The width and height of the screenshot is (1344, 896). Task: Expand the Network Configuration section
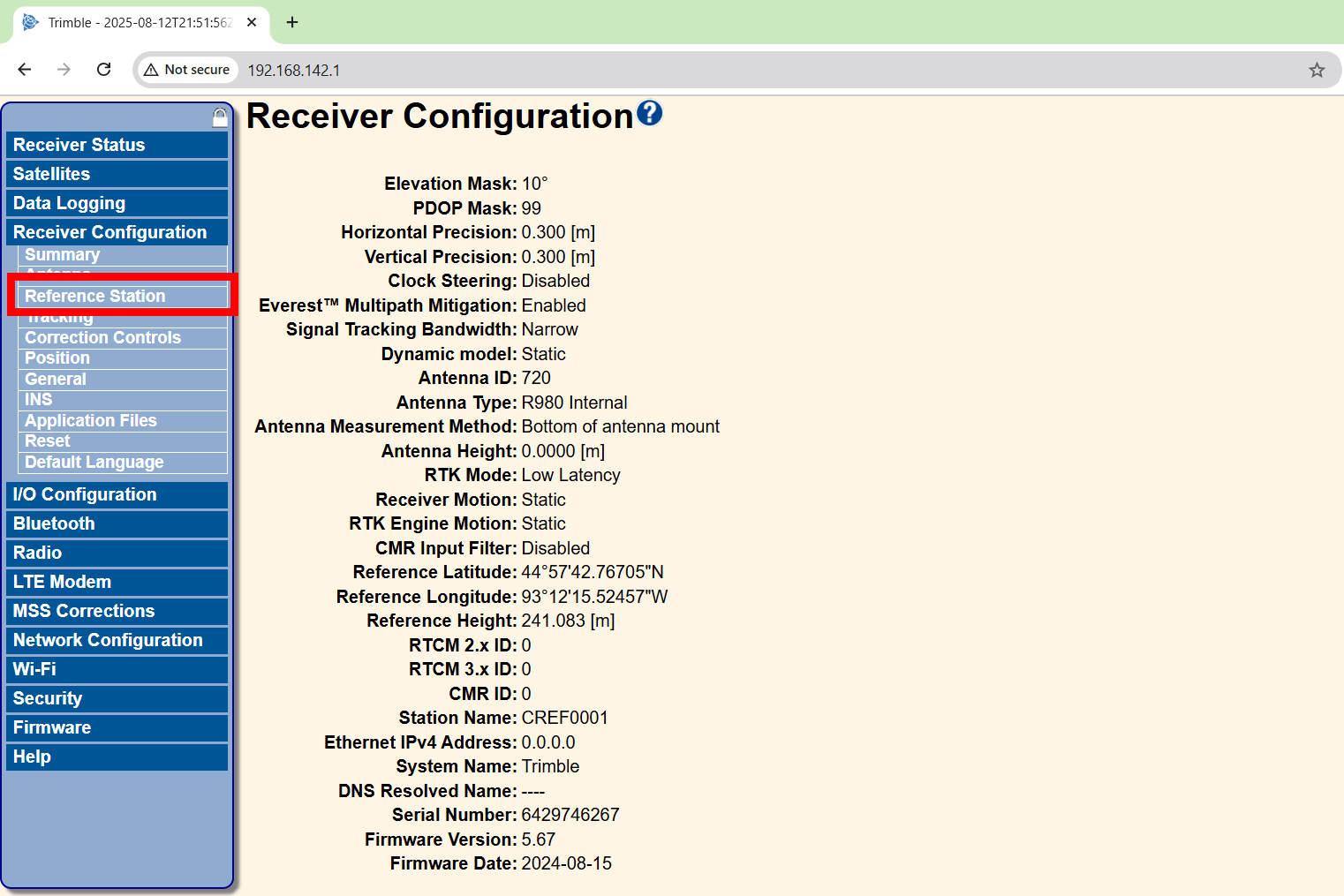[x=108, y=640]
